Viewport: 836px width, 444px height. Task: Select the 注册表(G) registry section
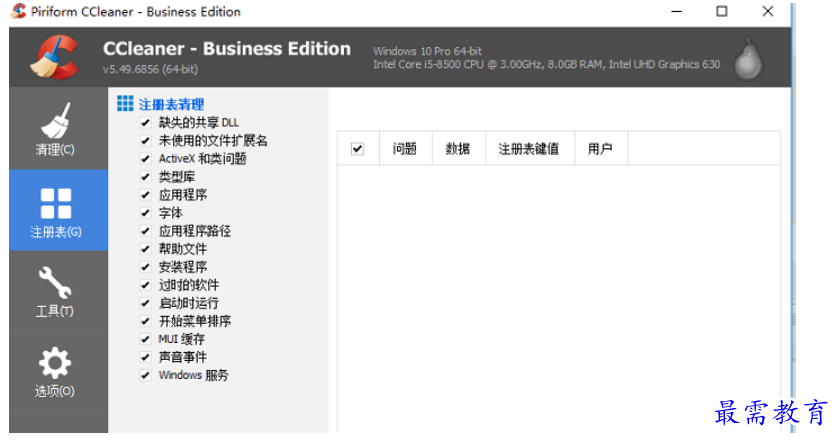coord(58,211)
